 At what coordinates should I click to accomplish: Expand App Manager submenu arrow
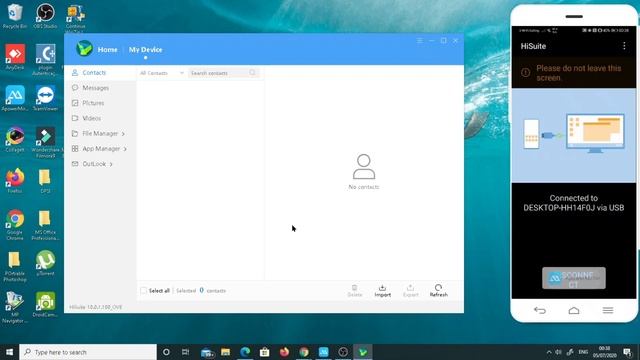(x=125, y=149)
